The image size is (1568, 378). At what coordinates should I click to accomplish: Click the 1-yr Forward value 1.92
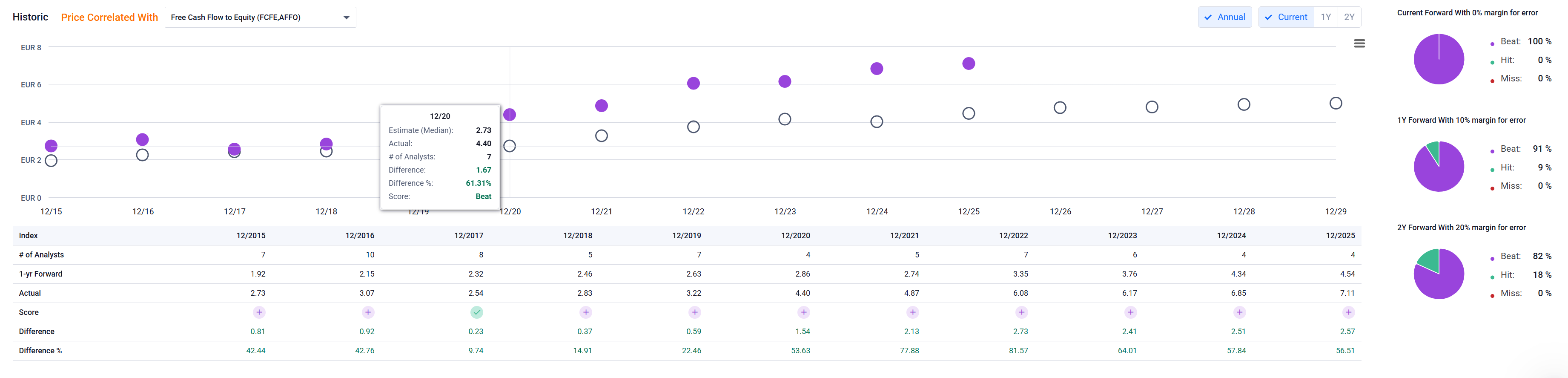[258, 274]
